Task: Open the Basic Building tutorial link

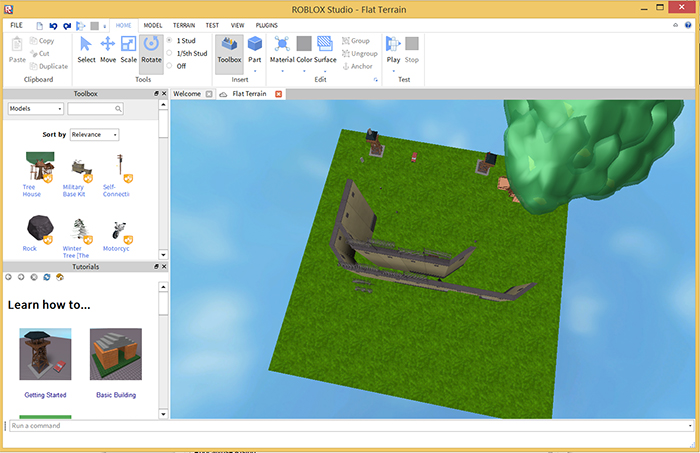Action: [x=116, y=395]
